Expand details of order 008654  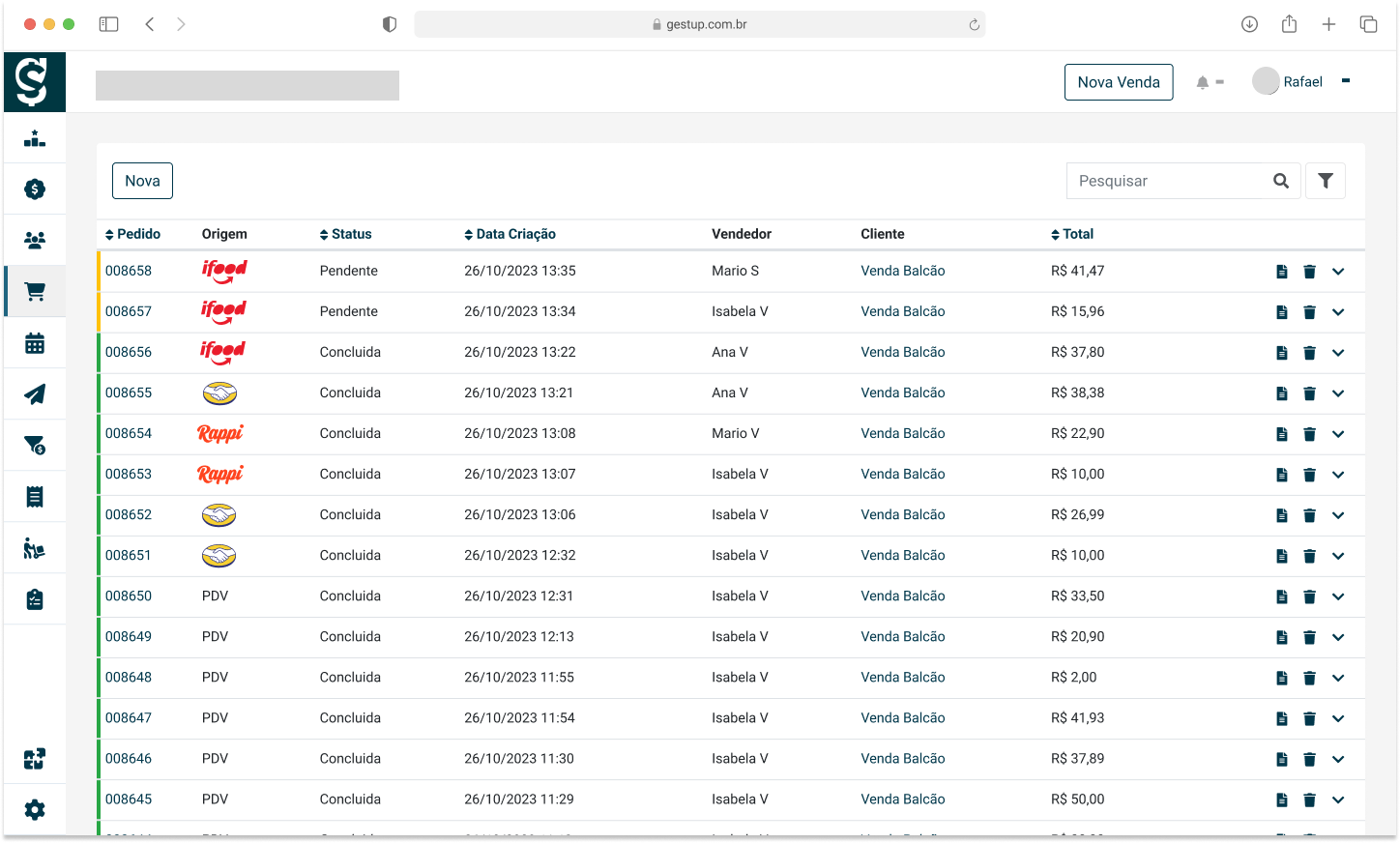[1338, 434]
